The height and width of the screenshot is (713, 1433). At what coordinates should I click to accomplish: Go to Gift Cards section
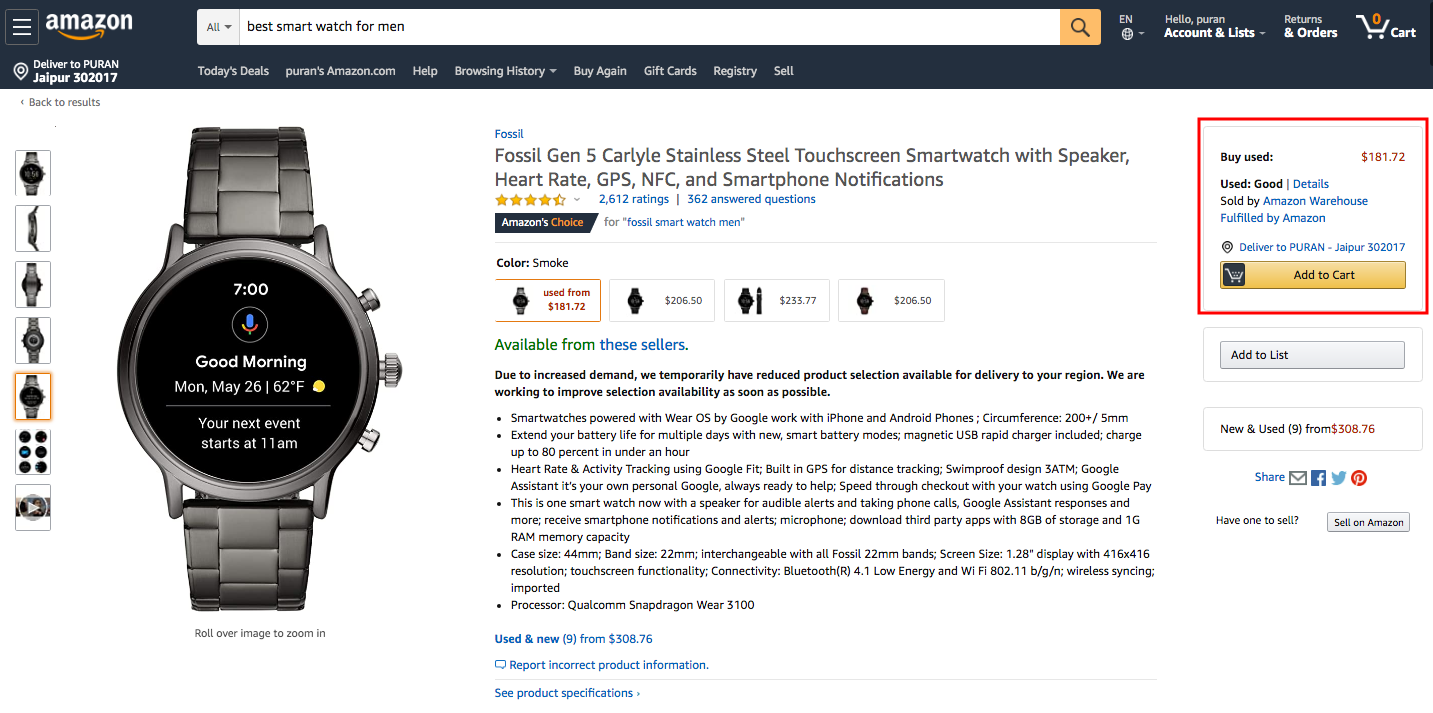[x=669, y=71]
